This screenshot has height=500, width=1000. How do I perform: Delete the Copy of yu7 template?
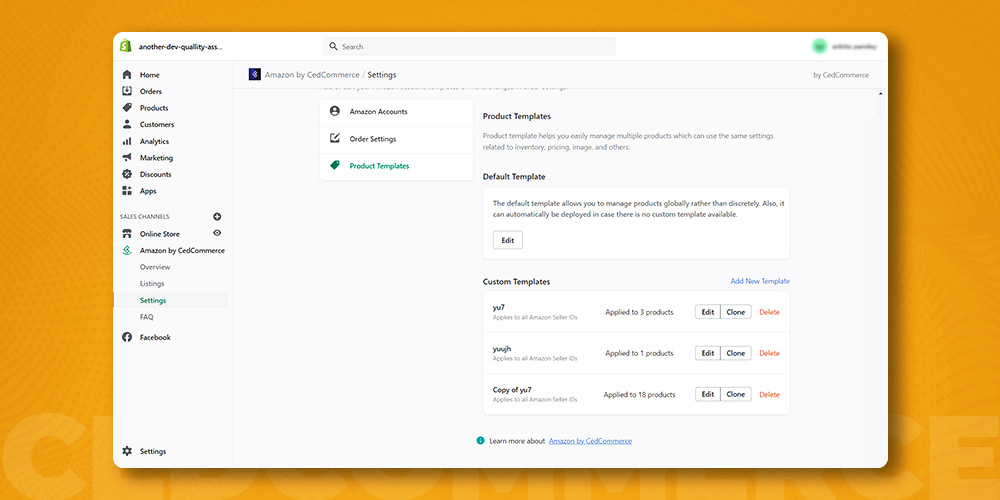pos(769,395)
